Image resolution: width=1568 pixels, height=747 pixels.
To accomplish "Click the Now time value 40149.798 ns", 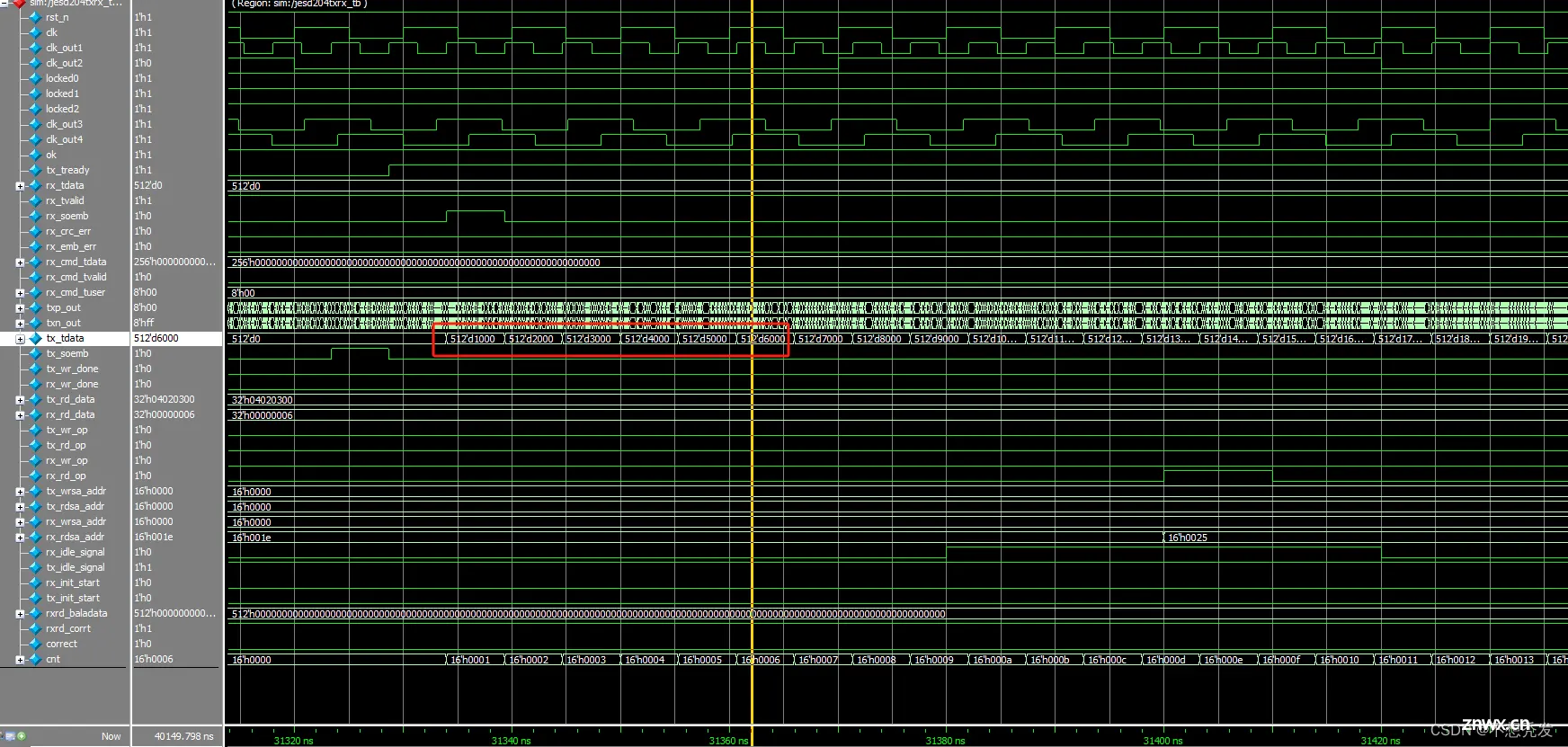I will [183, 736].
